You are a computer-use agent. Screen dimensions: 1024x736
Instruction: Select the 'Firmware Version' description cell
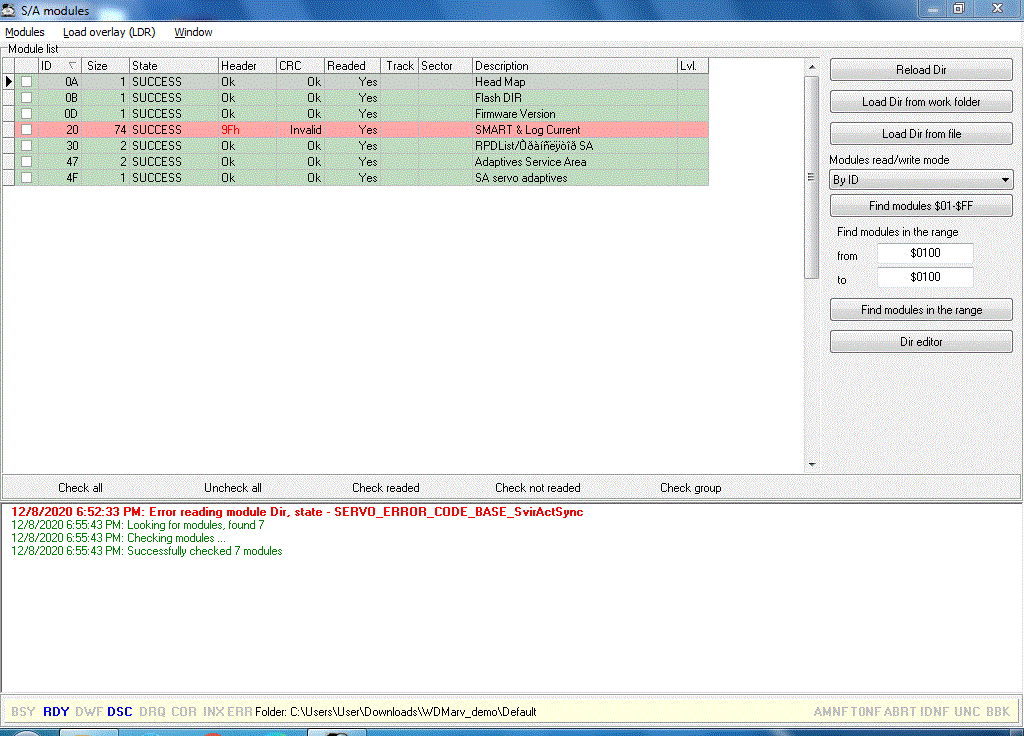(574, 114)
